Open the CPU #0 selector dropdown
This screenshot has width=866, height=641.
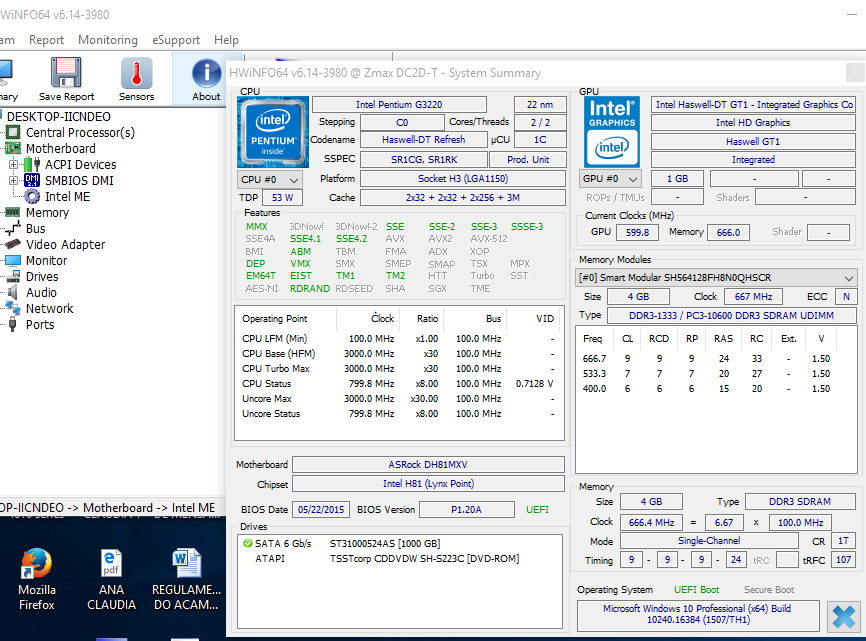[x=270, y=179]
